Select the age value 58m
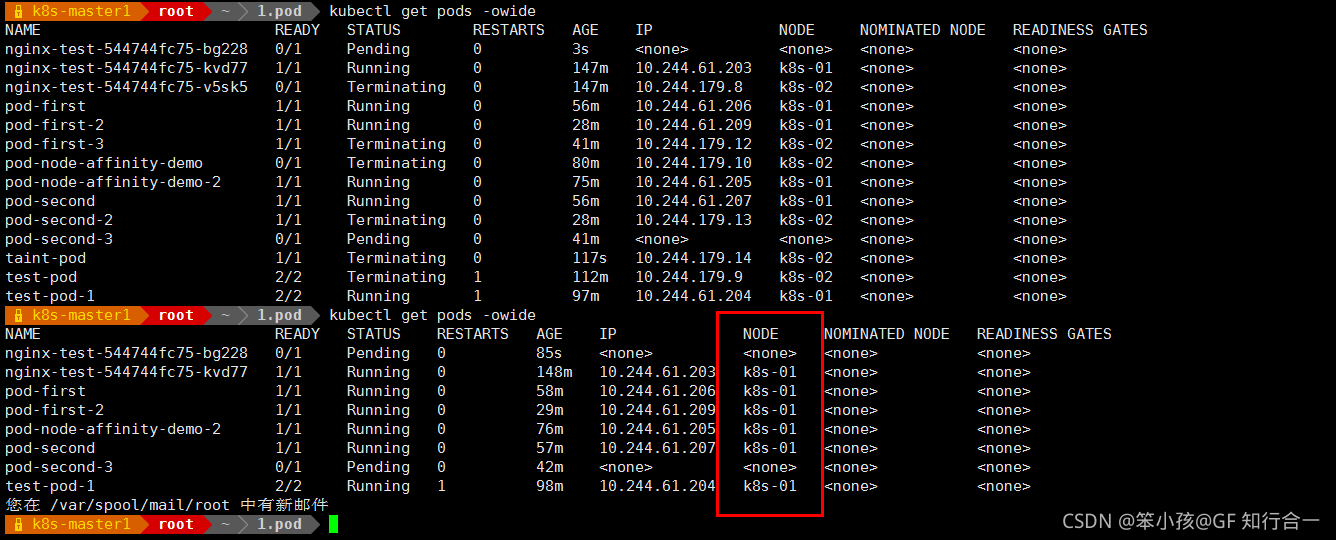This screenshot has width=1336, height=540. pos(549,391)
